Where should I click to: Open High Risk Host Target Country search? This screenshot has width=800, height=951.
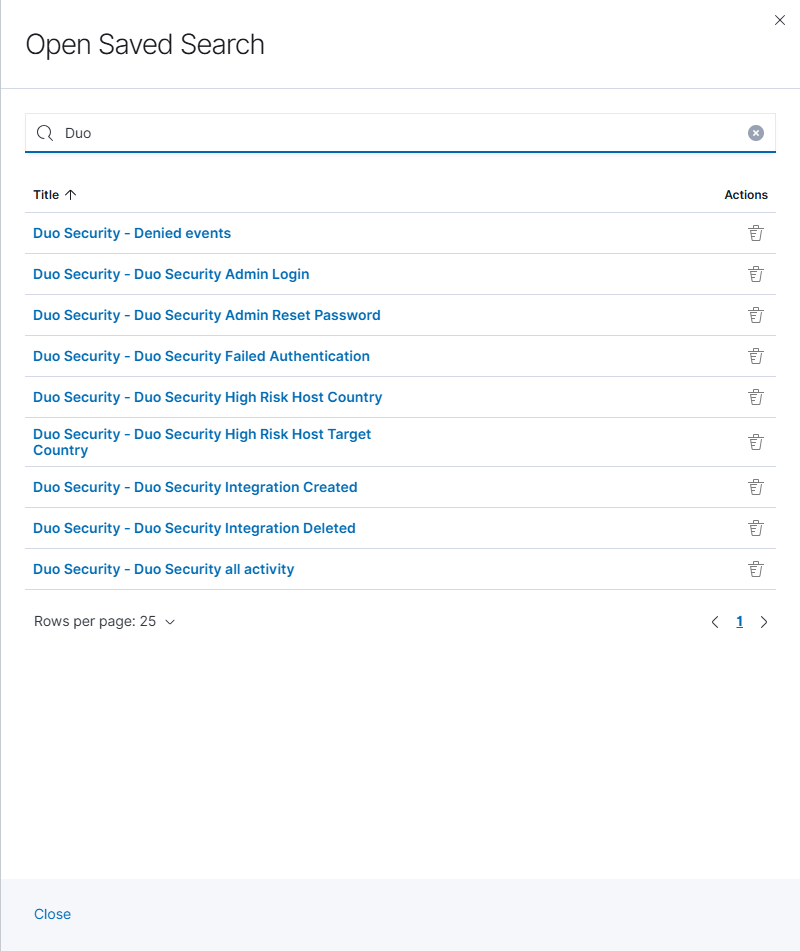pyautogui.click(x=202, y=442)
